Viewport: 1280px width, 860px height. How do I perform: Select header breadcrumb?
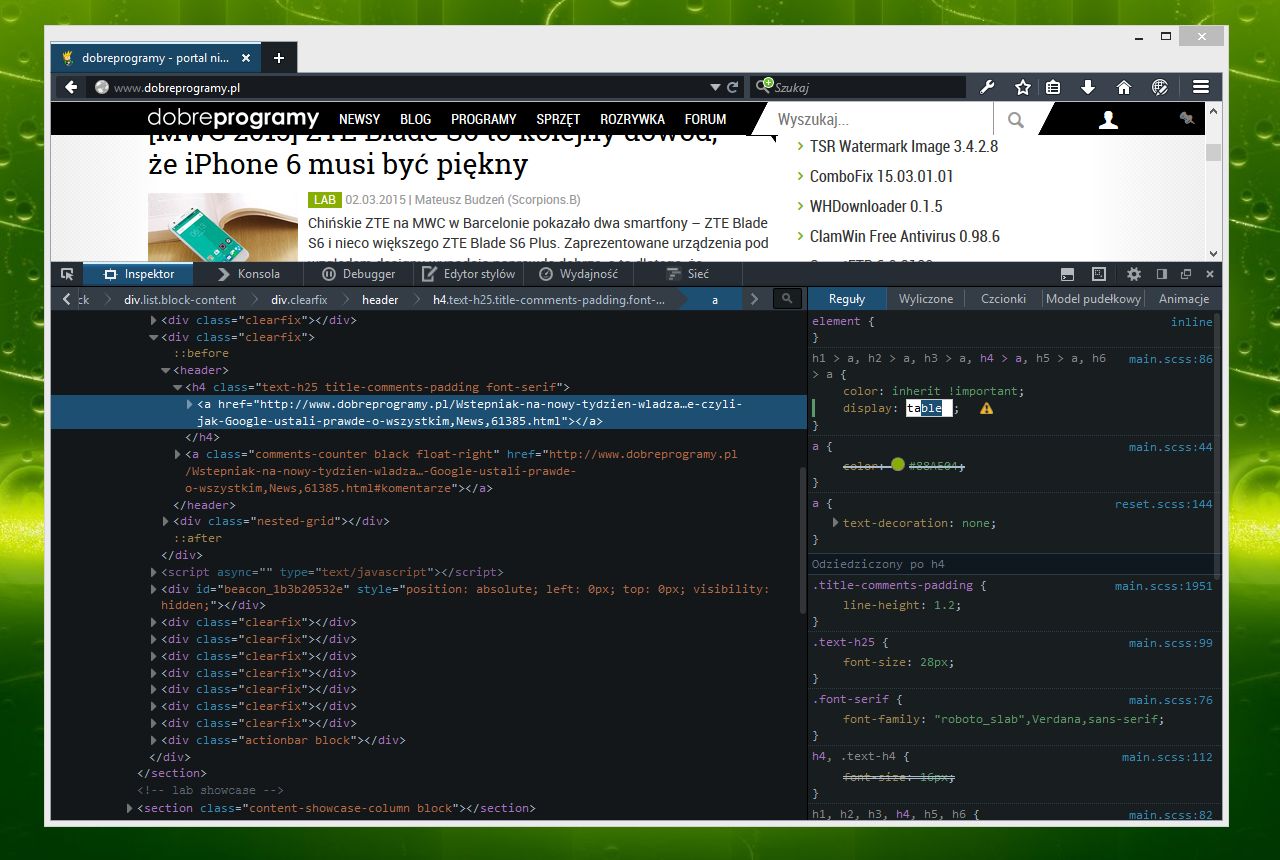tap(380, 299)
